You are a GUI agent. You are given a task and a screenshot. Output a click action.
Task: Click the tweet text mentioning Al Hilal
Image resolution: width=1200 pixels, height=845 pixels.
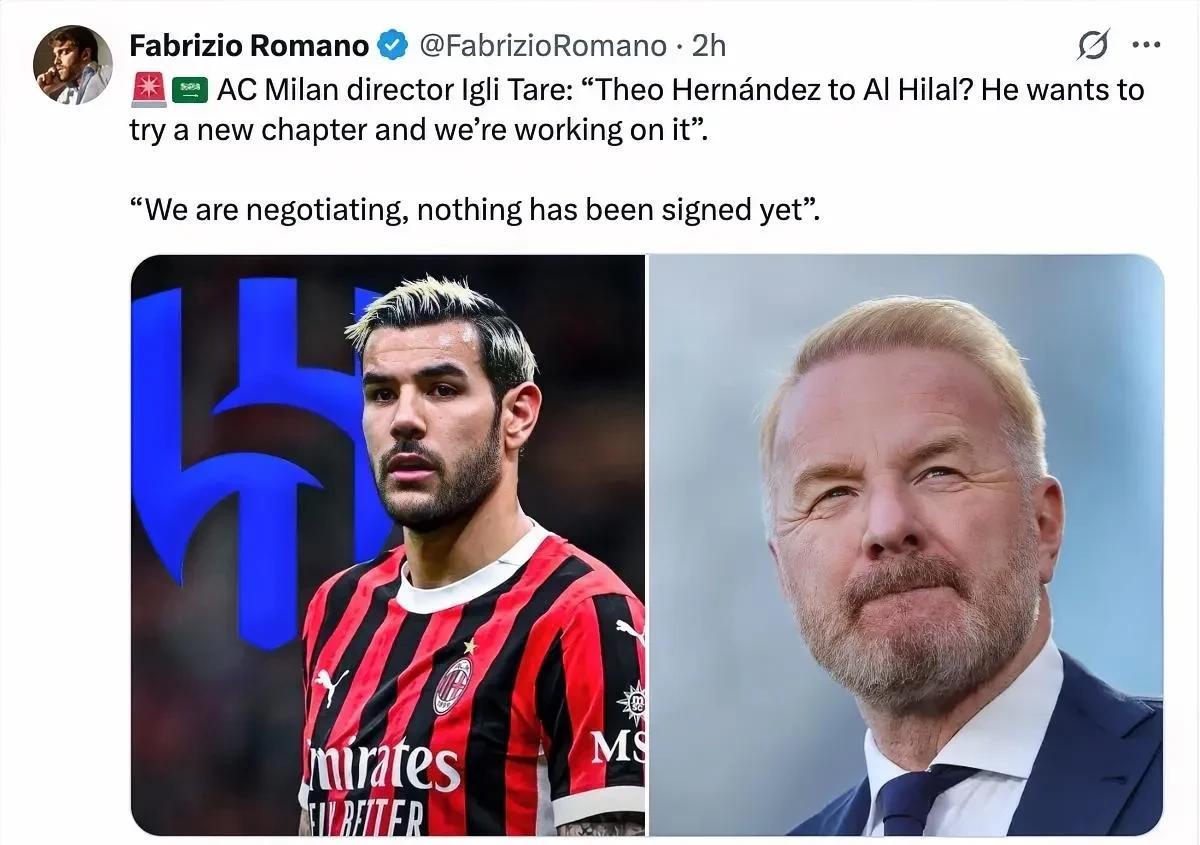(x=636, y=110)
